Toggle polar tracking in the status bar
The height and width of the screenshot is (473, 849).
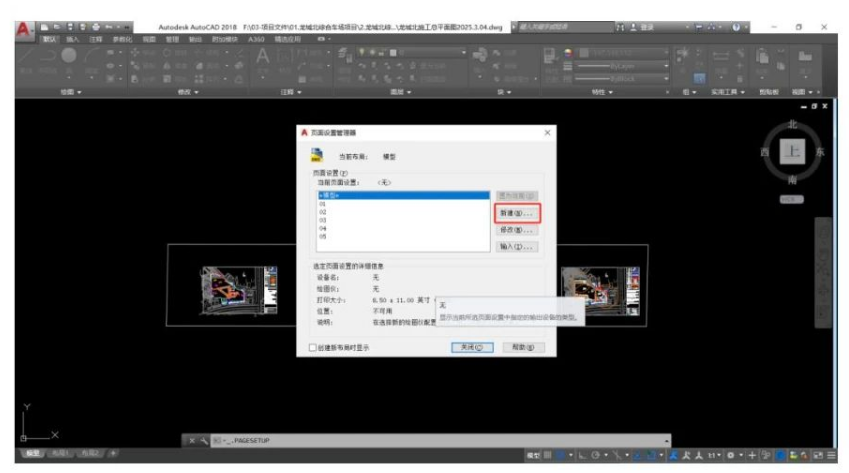tap(596, 456)
